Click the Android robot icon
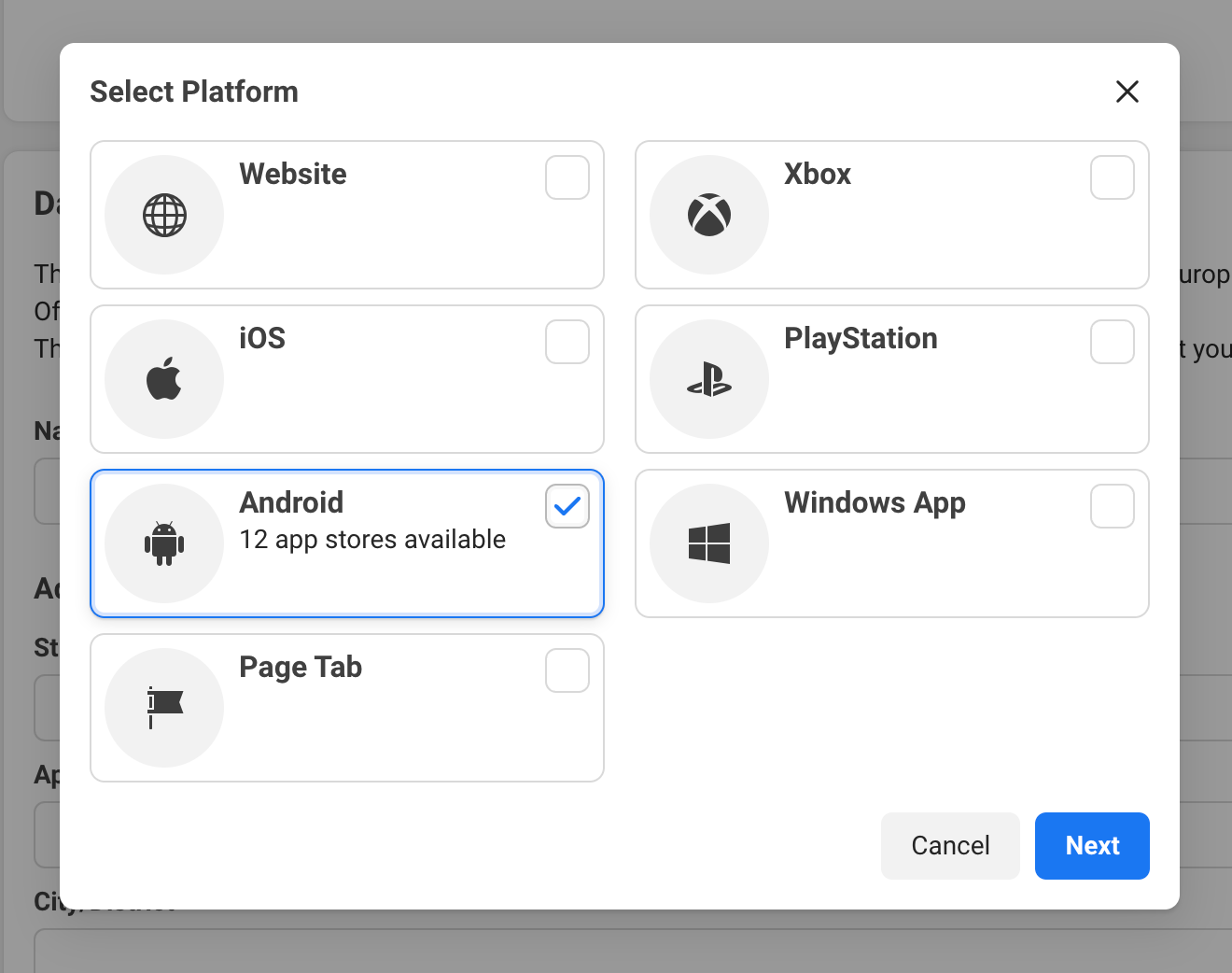 pos(164,543)
